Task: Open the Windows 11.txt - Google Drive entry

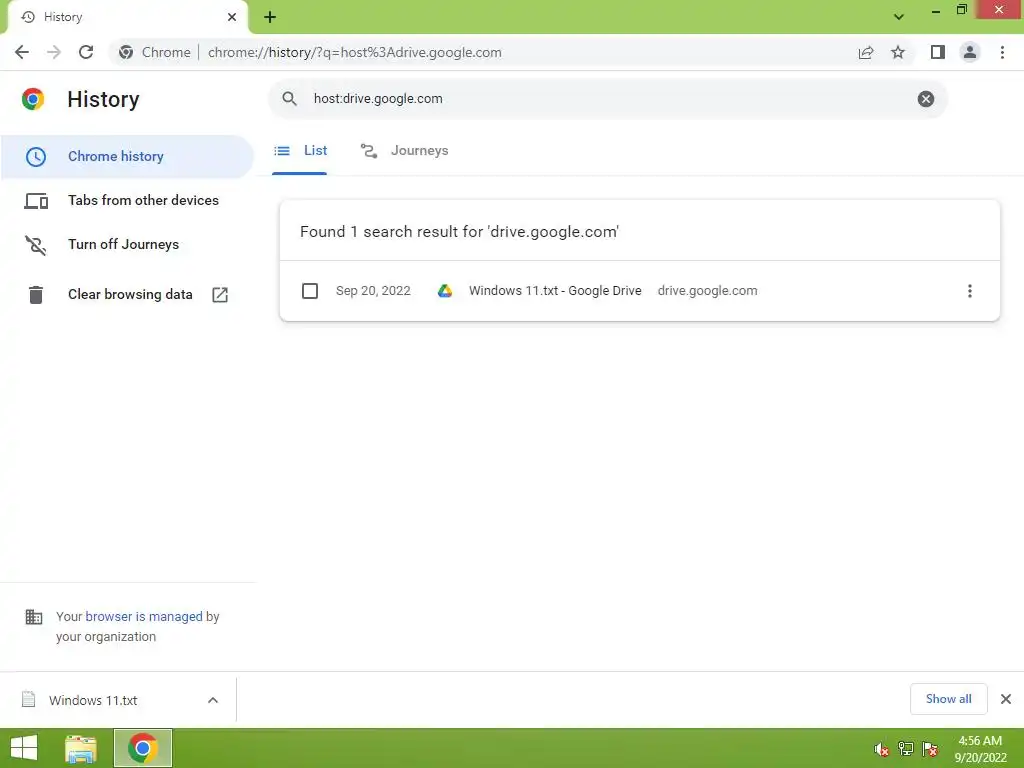Action: click(555, 291)
